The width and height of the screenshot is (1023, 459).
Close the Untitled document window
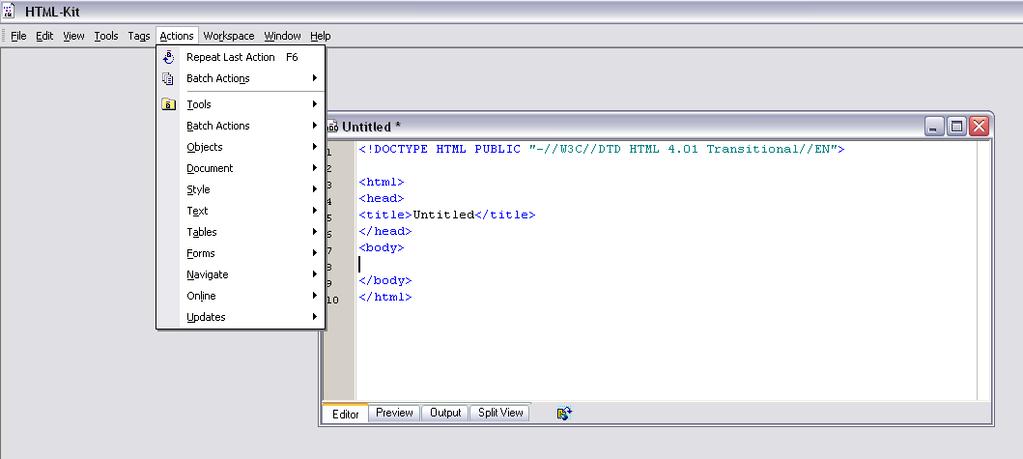click(979, 126)
